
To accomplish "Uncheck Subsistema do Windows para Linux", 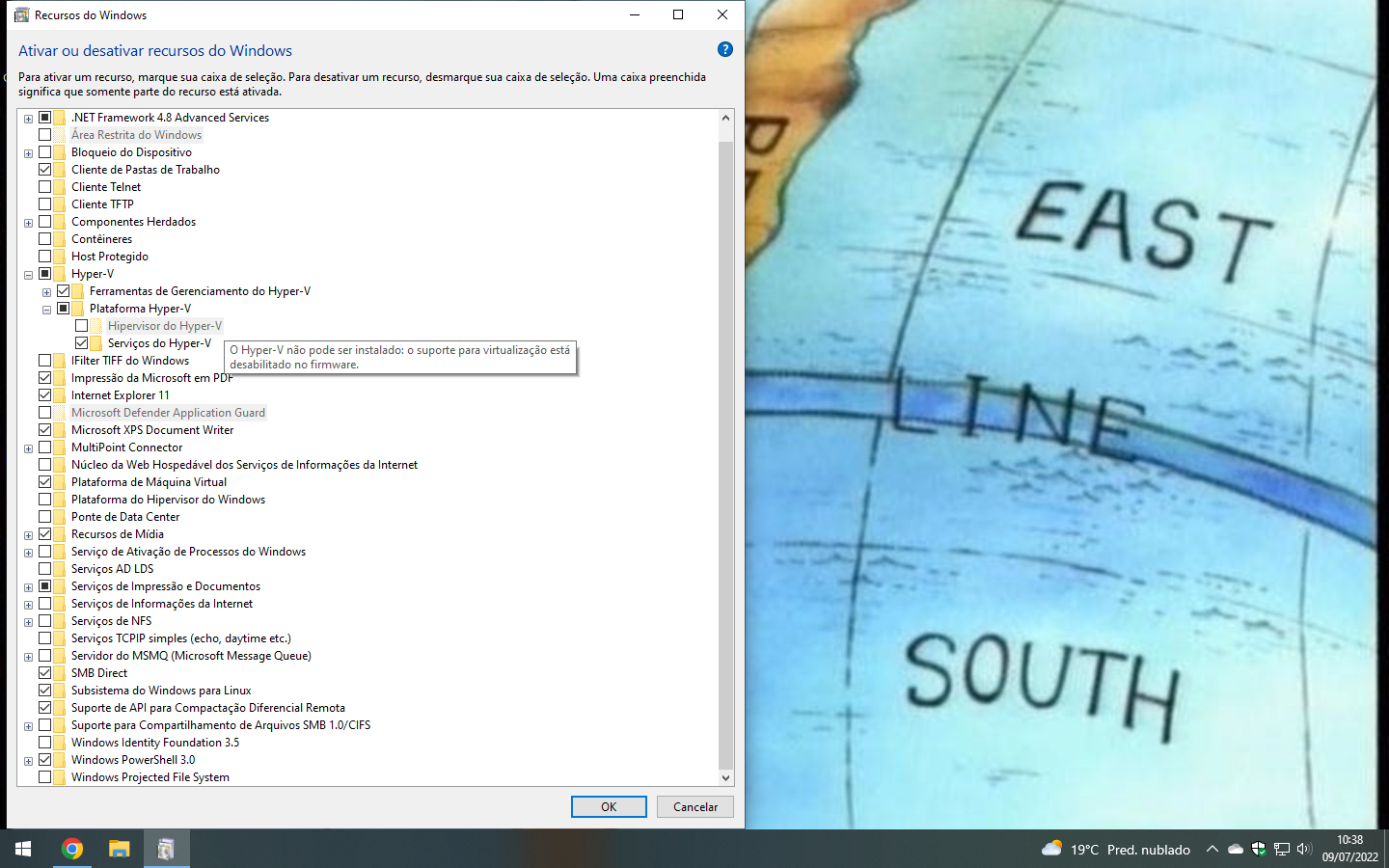I will tap(44, 691).
